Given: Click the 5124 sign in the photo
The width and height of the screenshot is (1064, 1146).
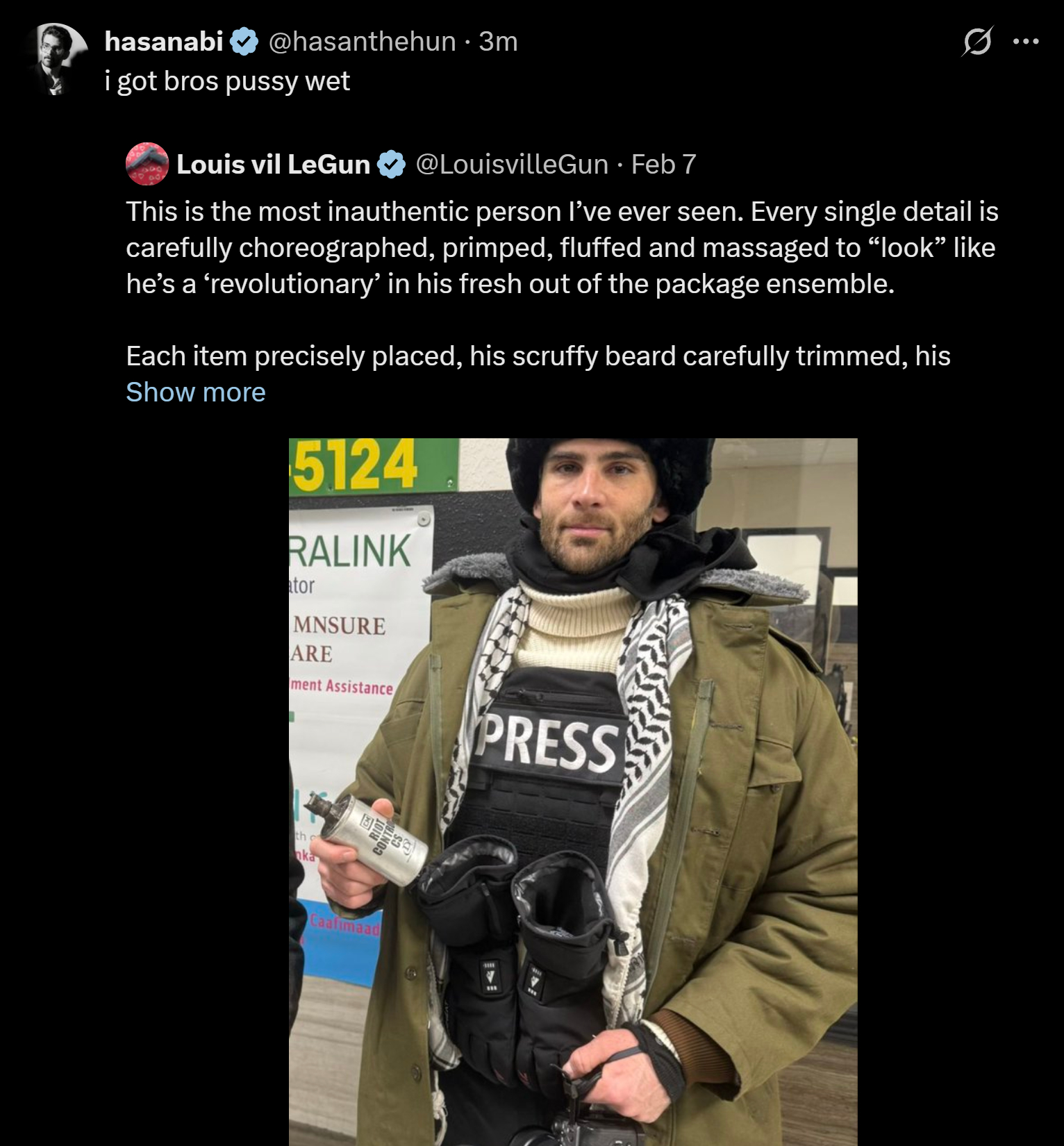Looking at the screenshot, I should point(354,465).
